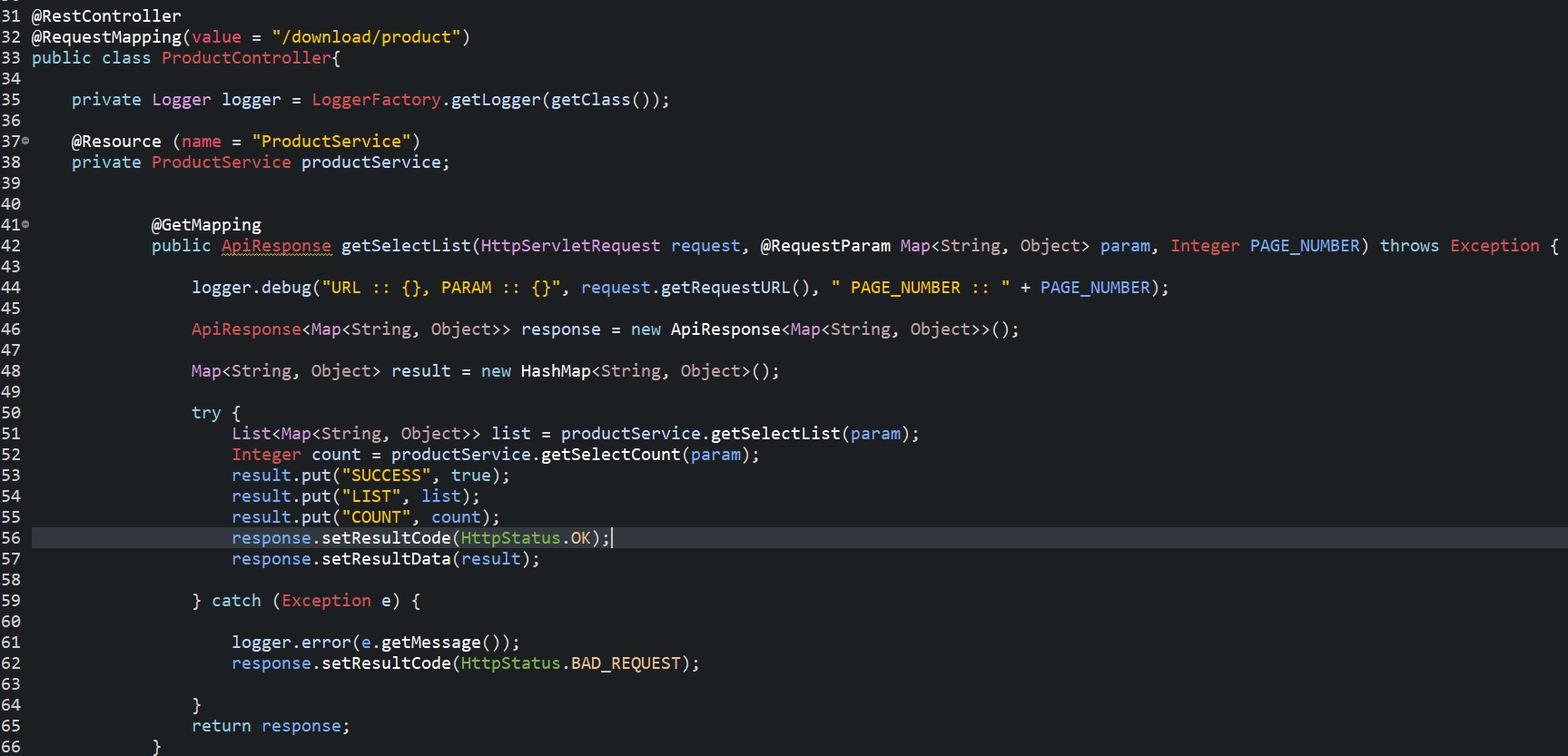Click the "ProductService" string on line 37
The width and height of the screenshot is (1568, 756).
pyautogui.click(x=331, y=142)
